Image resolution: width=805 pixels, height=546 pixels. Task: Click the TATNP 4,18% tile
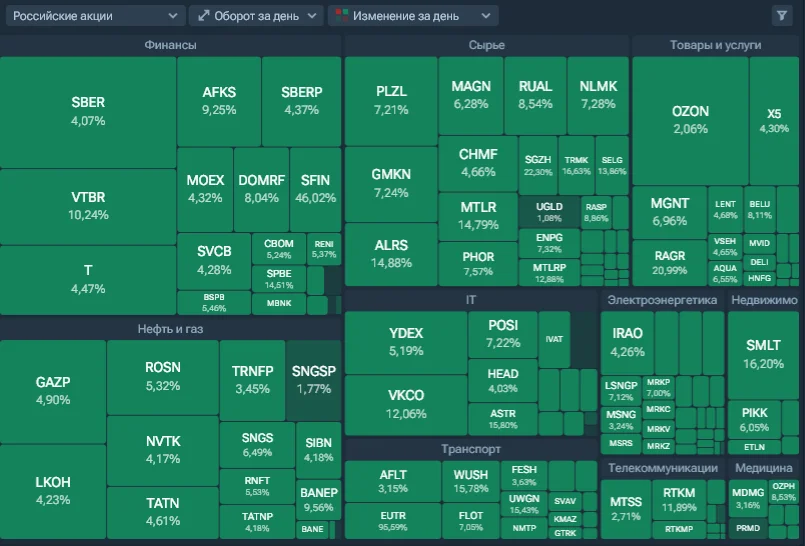tap(257, 522)
